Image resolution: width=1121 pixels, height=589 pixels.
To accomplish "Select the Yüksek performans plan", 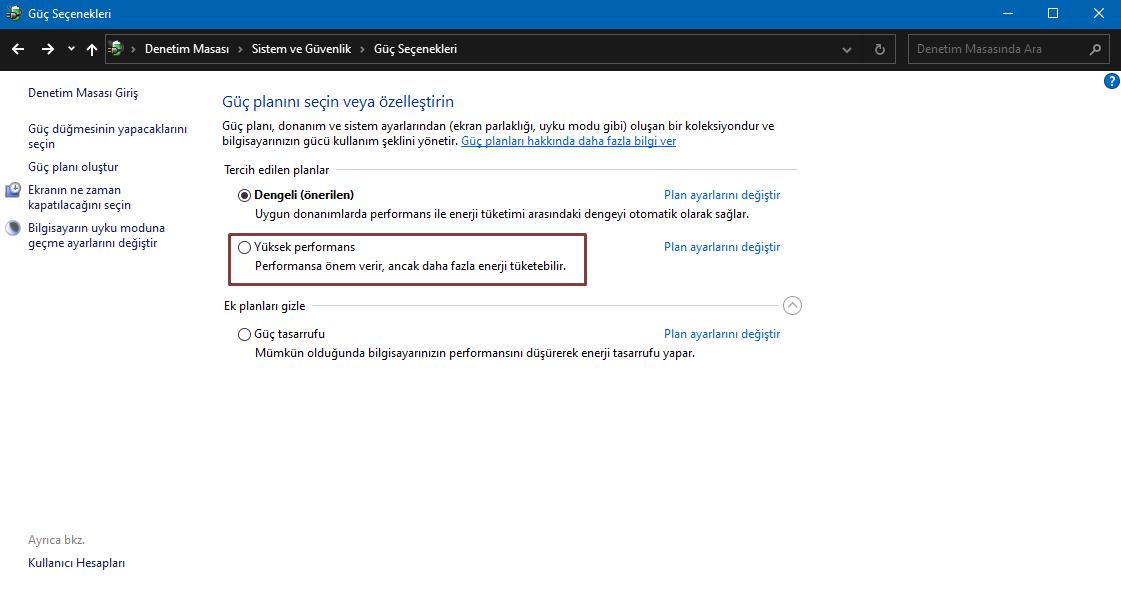I will click(245, 247).
